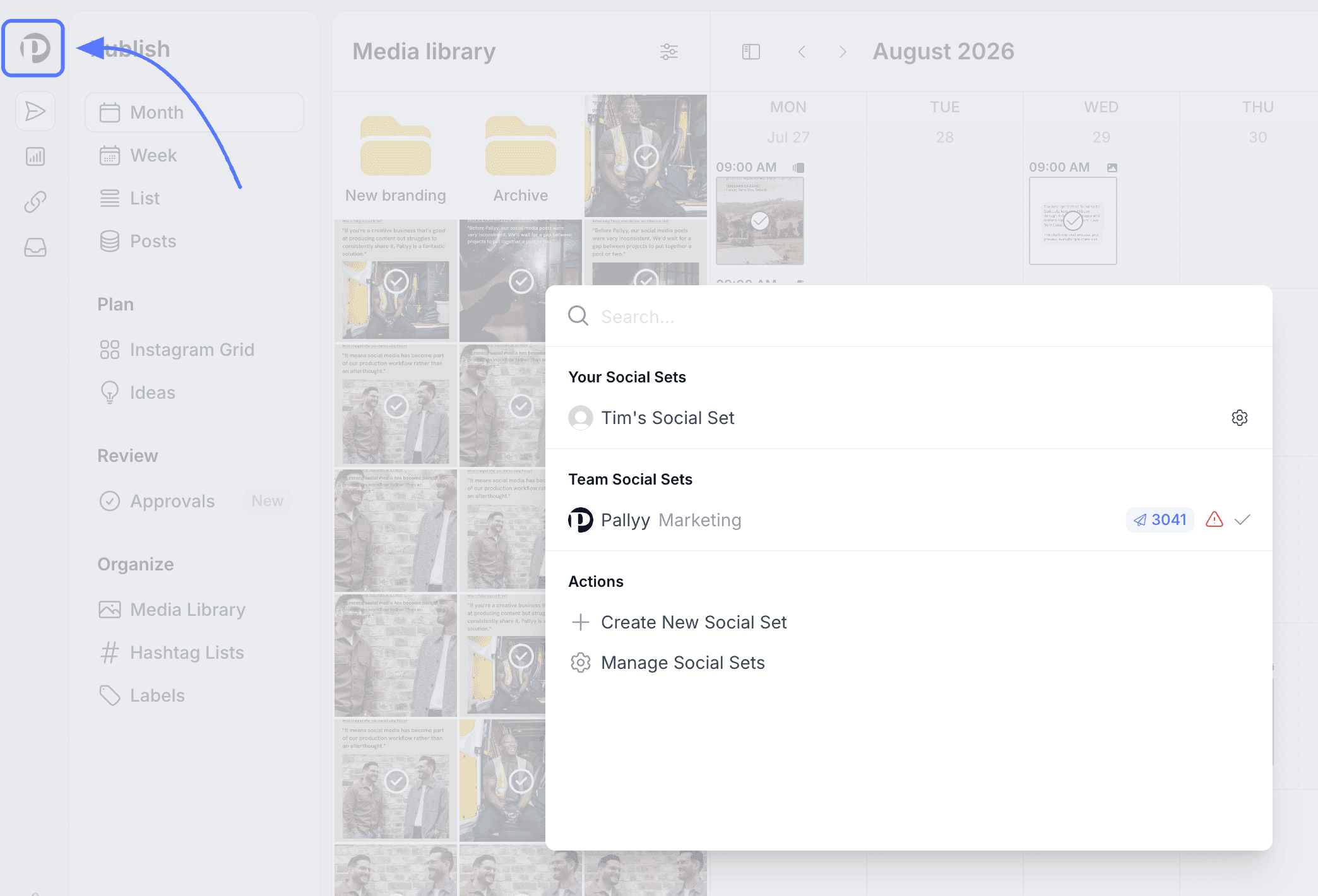Image resolution: width=1318 pixels, height=896 pixels.
Task: Toggle selection on creative business quote thumbnail
Action: [x=396, y=281]
